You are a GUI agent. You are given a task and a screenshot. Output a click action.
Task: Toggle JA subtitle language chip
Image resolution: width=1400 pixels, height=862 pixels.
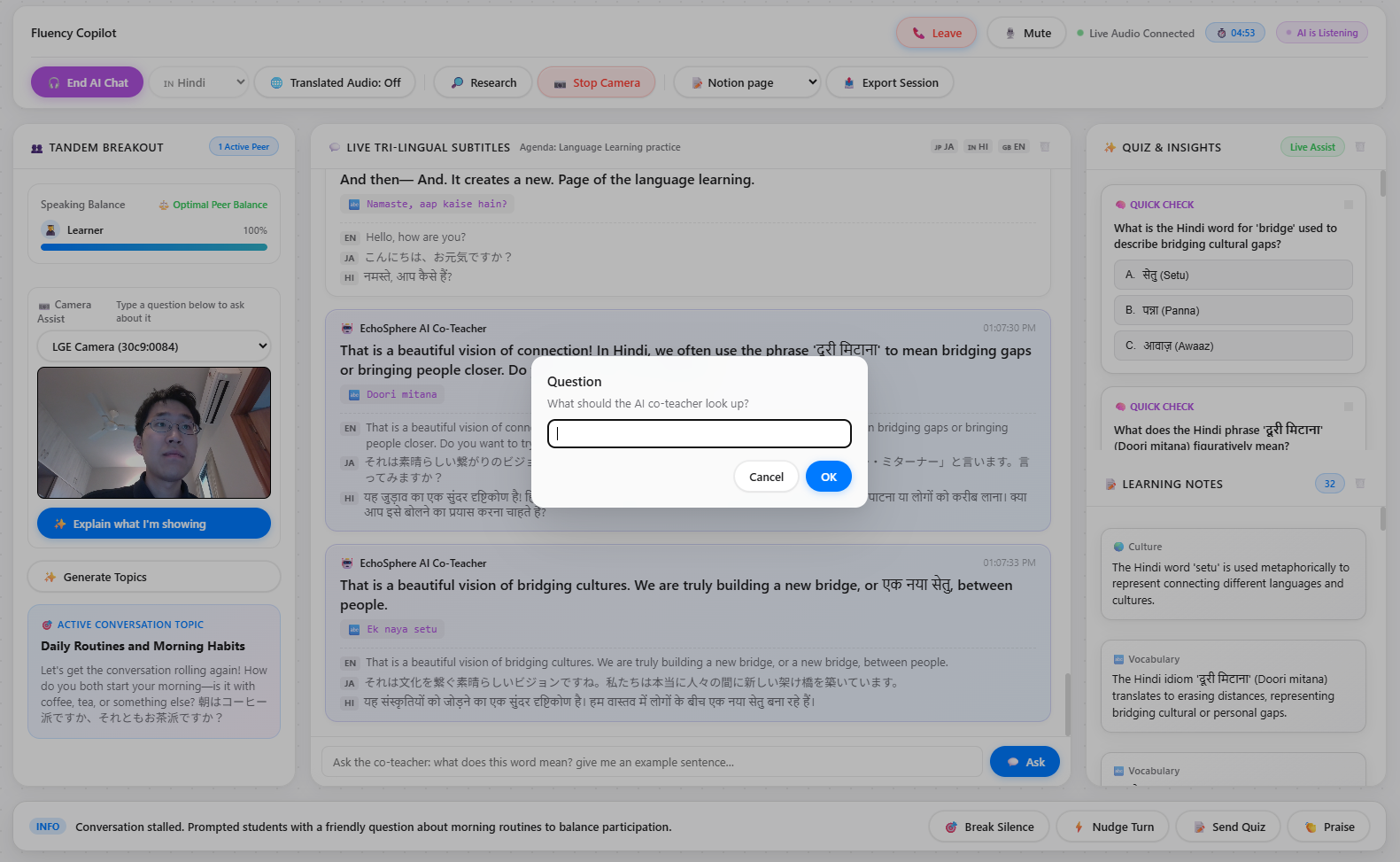[944, 147]
